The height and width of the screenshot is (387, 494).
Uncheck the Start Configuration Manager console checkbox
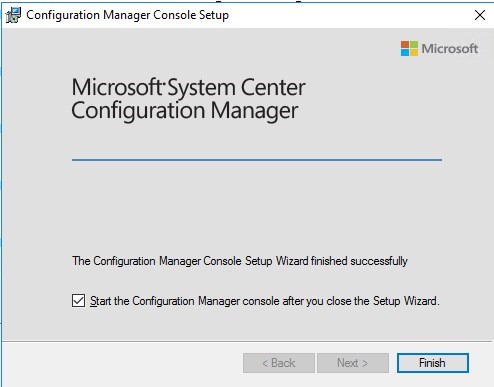coord(78,301)
